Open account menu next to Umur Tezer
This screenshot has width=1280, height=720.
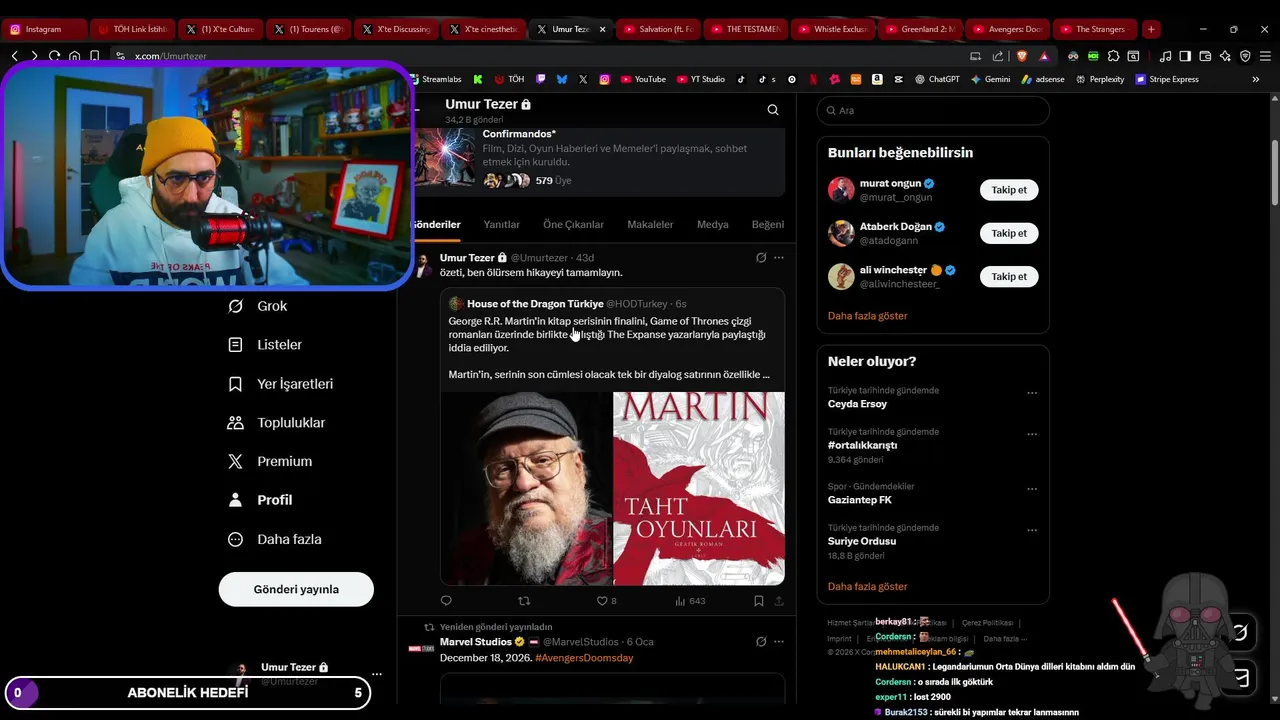pyautogui.click(x=376, y=674)
